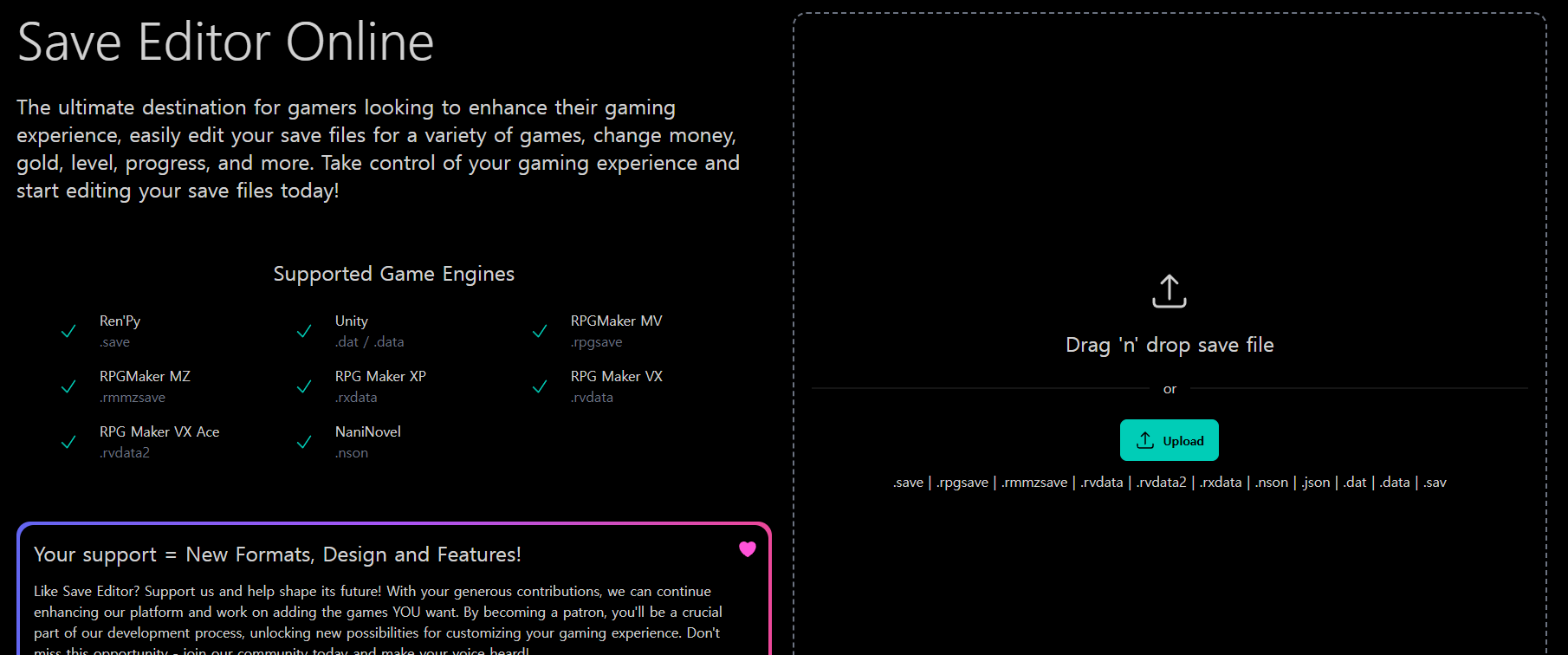Screen dimensions: 1568x655
Task: Click the checkmark next to RPG Maker XP
Action: click(304, 386)
